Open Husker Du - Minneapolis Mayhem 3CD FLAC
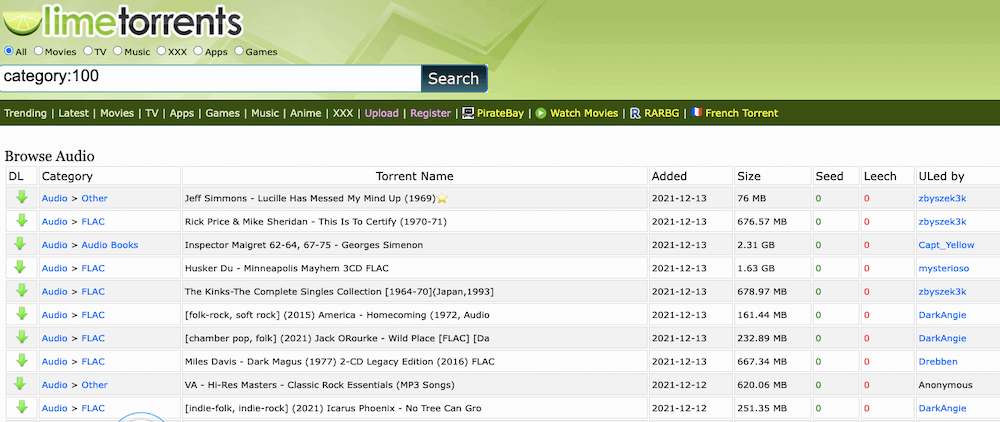 [x=286, y=268]
